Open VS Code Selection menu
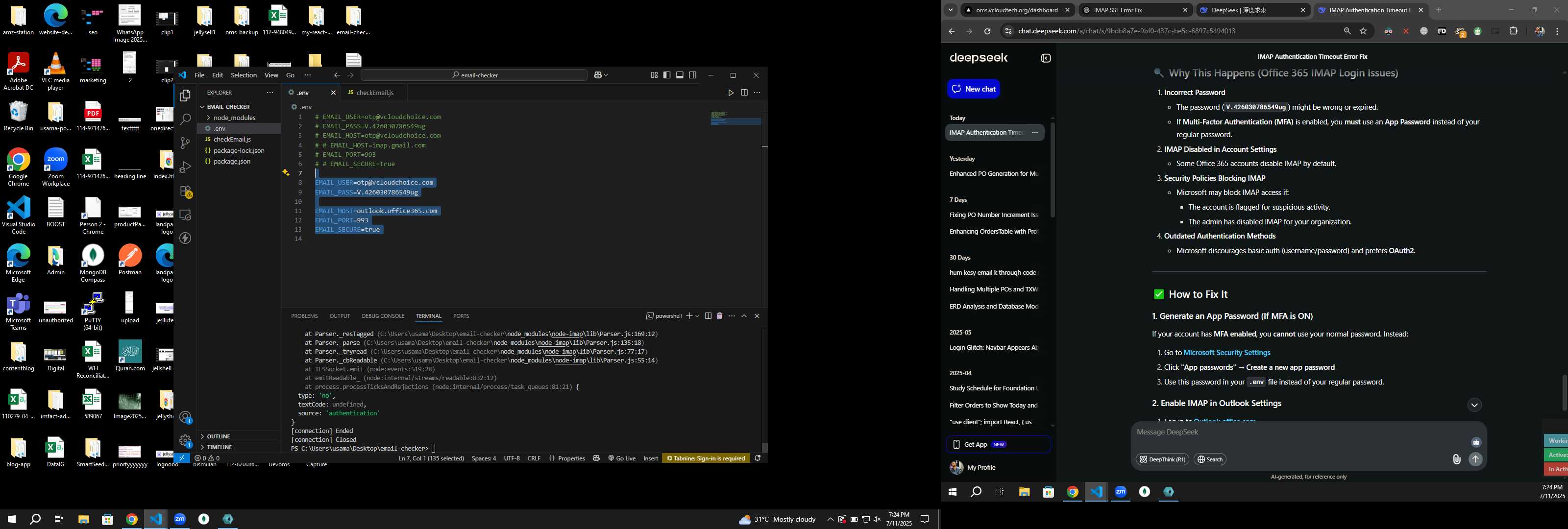 pos(244,75)
